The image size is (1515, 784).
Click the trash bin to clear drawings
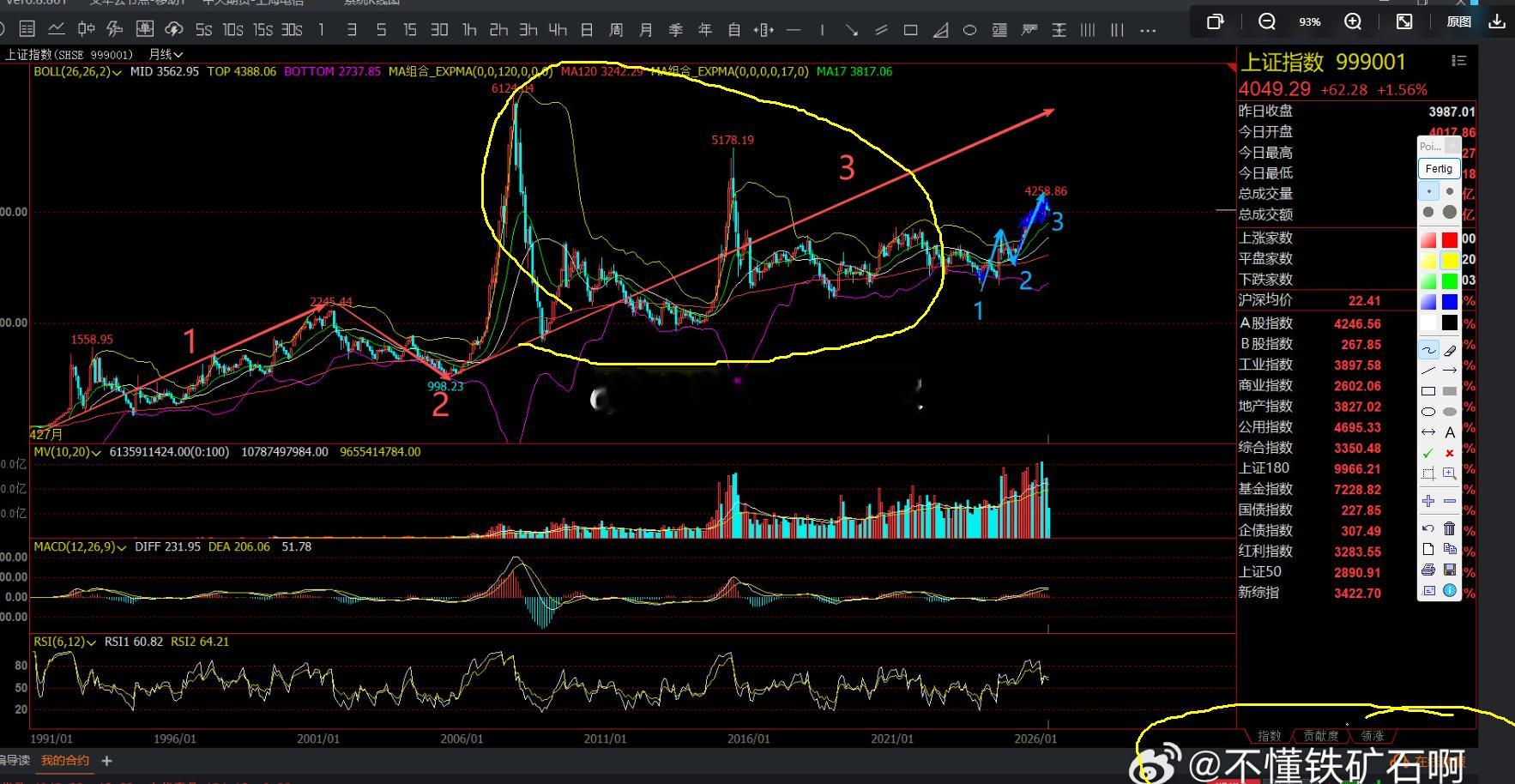(1450, 528)
